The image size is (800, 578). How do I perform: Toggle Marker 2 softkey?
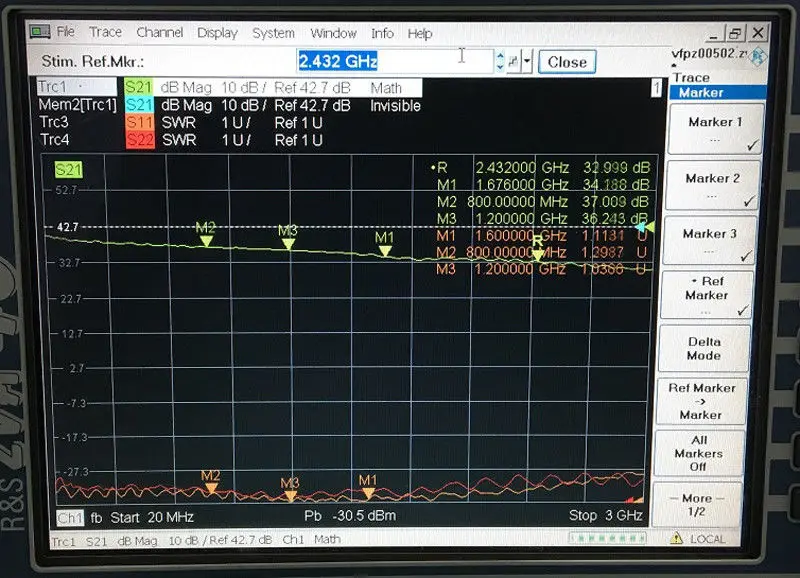[712, 185]
